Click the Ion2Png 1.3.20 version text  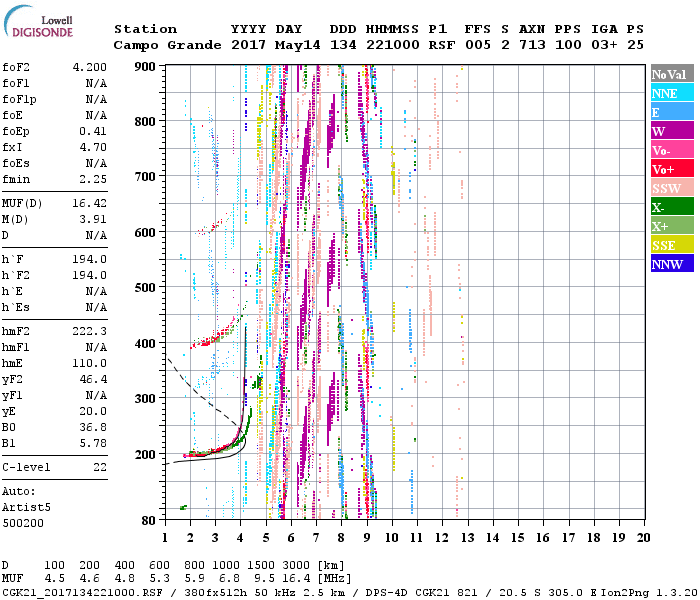coord(649,592)
